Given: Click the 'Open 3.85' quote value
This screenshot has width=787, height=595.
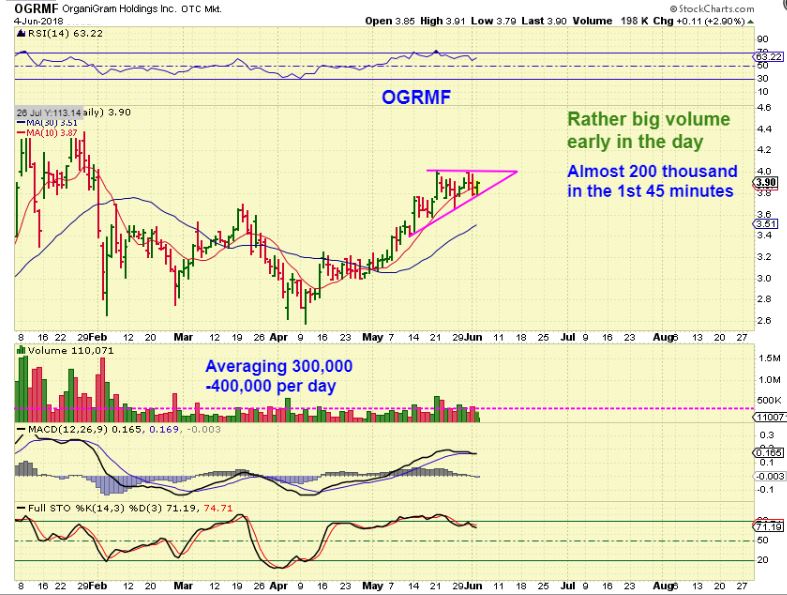Looking at the screenshot, I should pos(390,21).
